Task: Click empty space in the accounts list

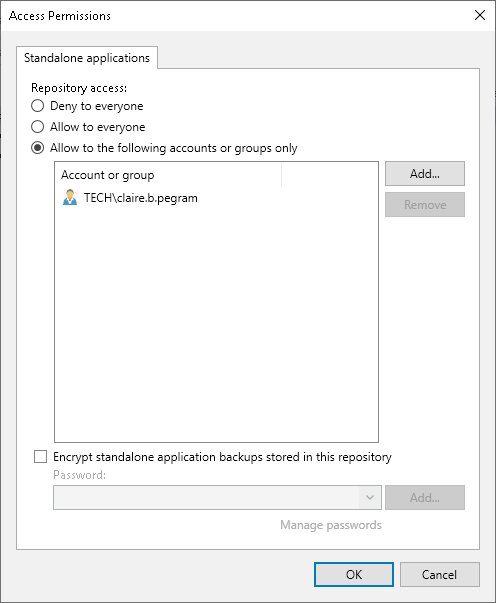Action: click(x=216, y=327)
